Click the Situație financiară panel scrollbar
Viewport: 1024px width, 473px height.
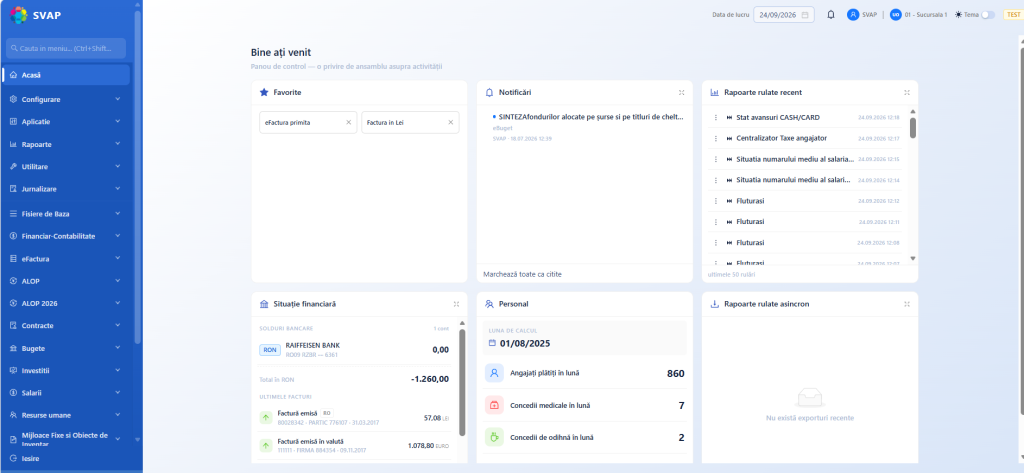[462, 382]
